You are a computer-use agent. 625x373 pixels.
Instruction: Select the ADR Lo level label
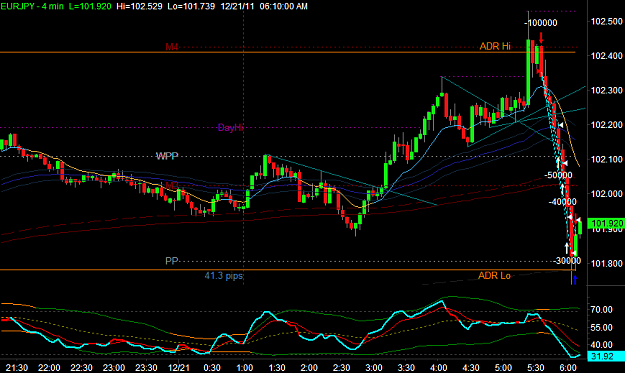point(494,276)
